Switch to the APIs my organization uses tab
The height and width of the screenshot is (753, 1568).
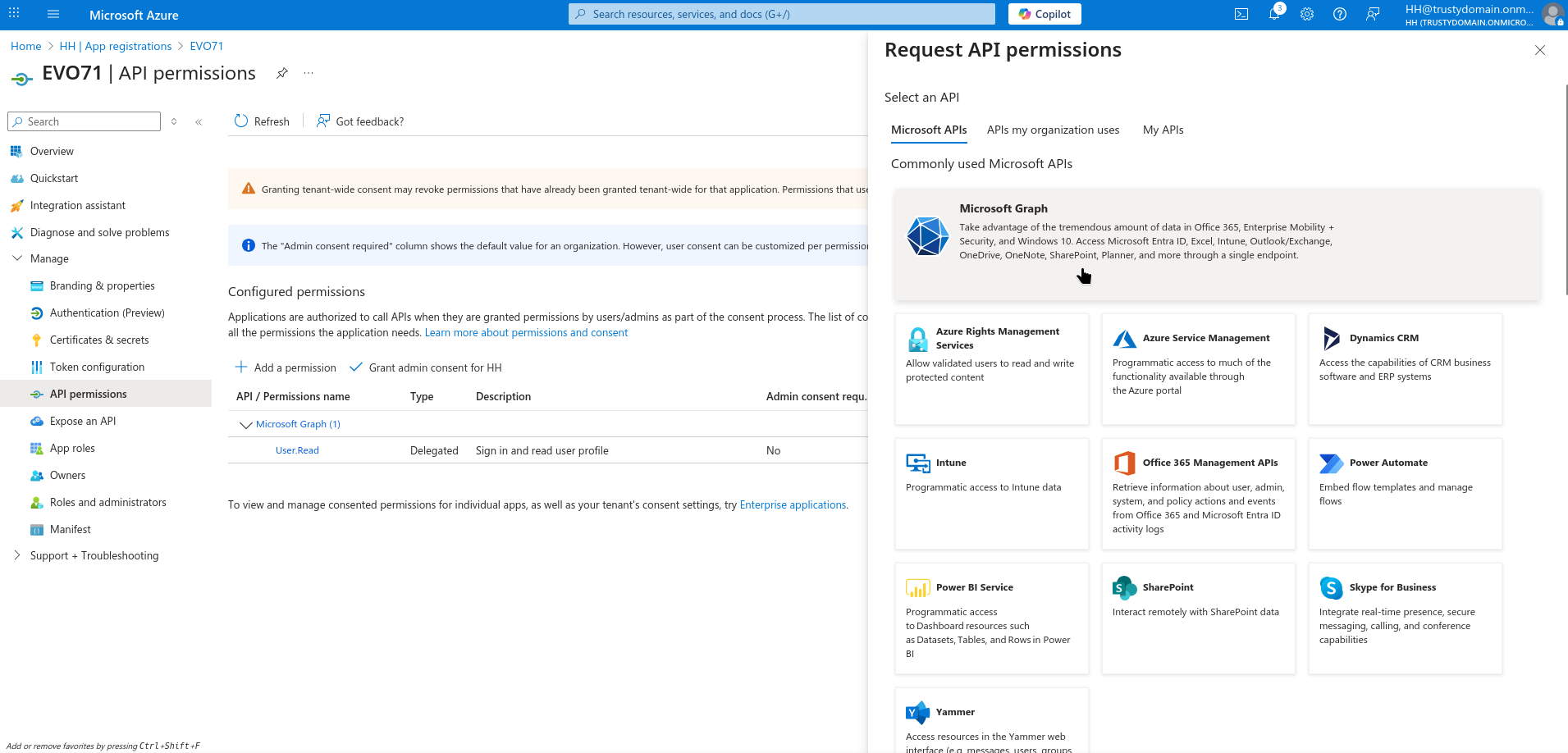[x=1052, y=130]
